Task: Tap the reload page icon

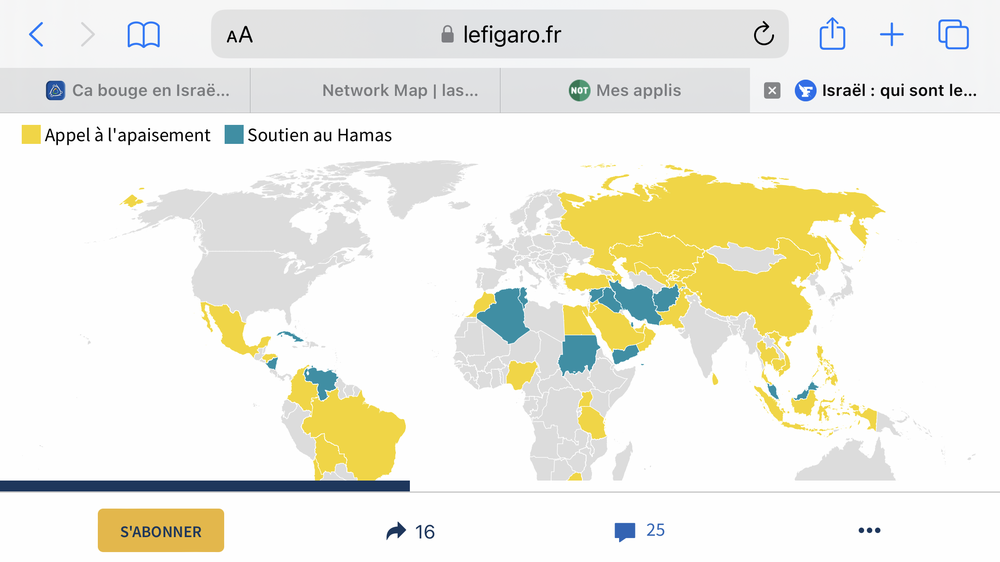Action: (x=763, y=36)
